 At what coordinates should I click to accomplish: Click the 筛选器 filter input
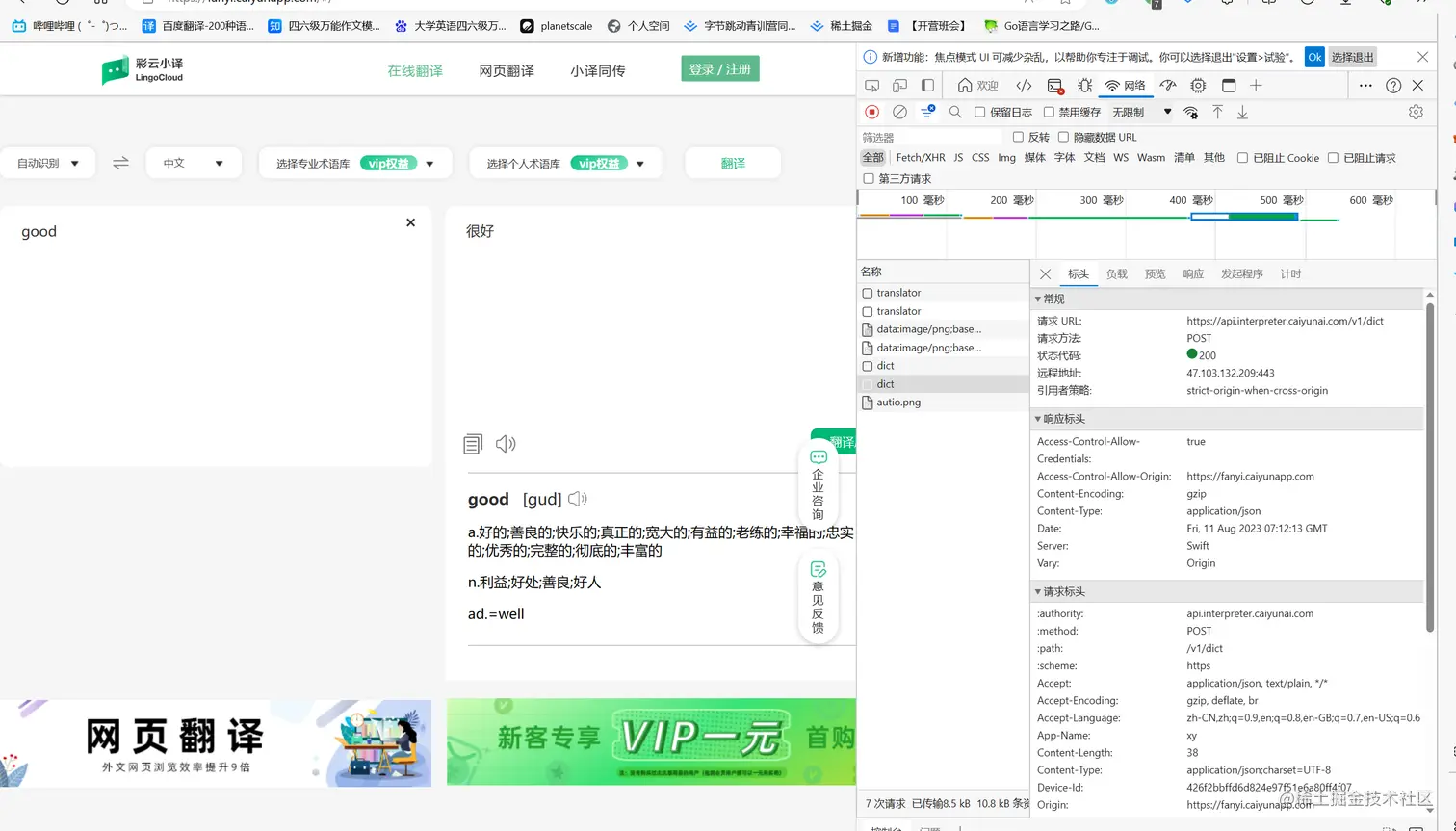929,138
